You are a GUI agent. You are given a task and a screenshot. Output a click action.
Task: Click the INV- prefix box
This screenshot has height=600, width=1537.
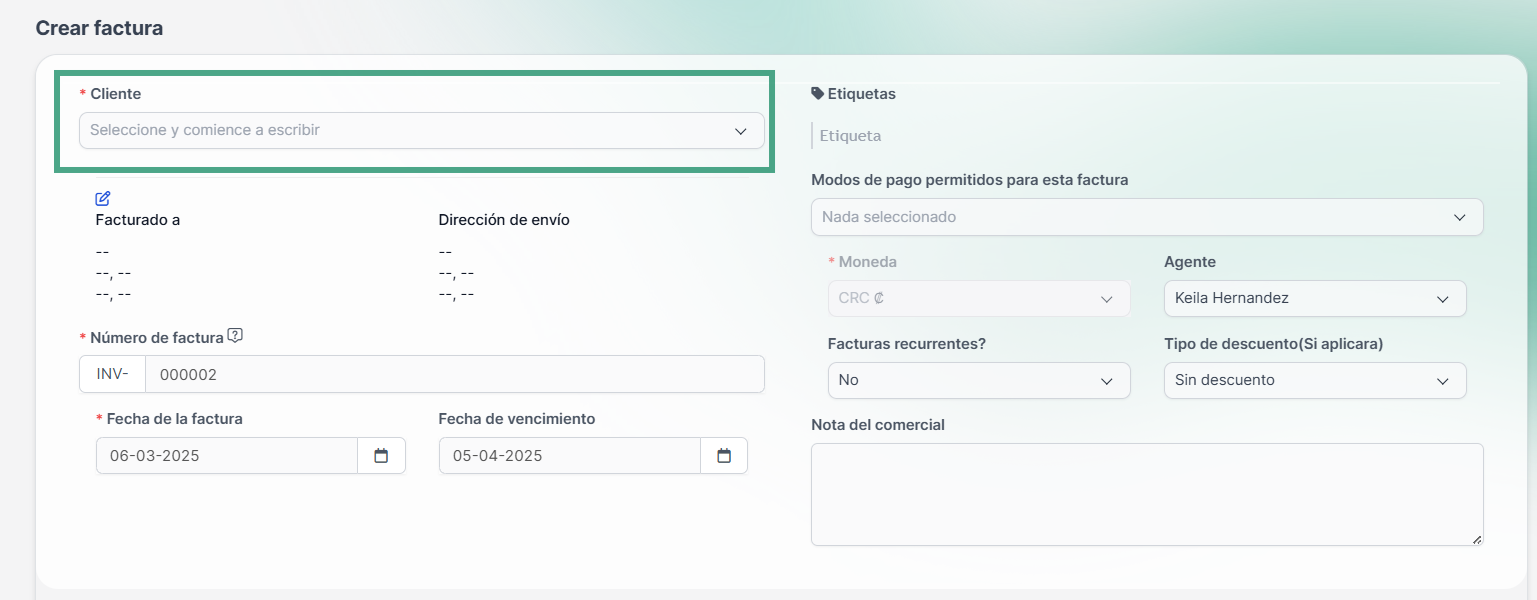(x=113, y=375)
